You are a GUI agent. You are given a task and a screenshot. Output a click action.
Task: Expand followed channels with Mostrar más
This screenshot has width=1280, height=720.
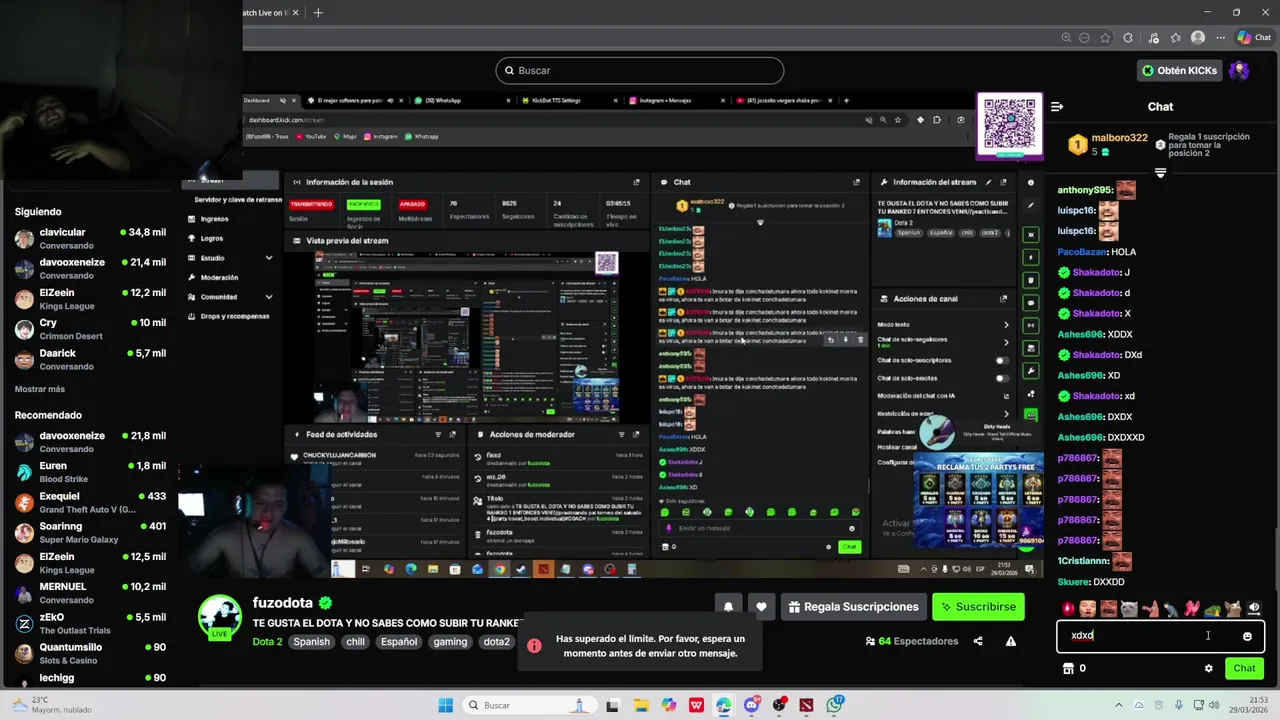[x=40, y=389]
